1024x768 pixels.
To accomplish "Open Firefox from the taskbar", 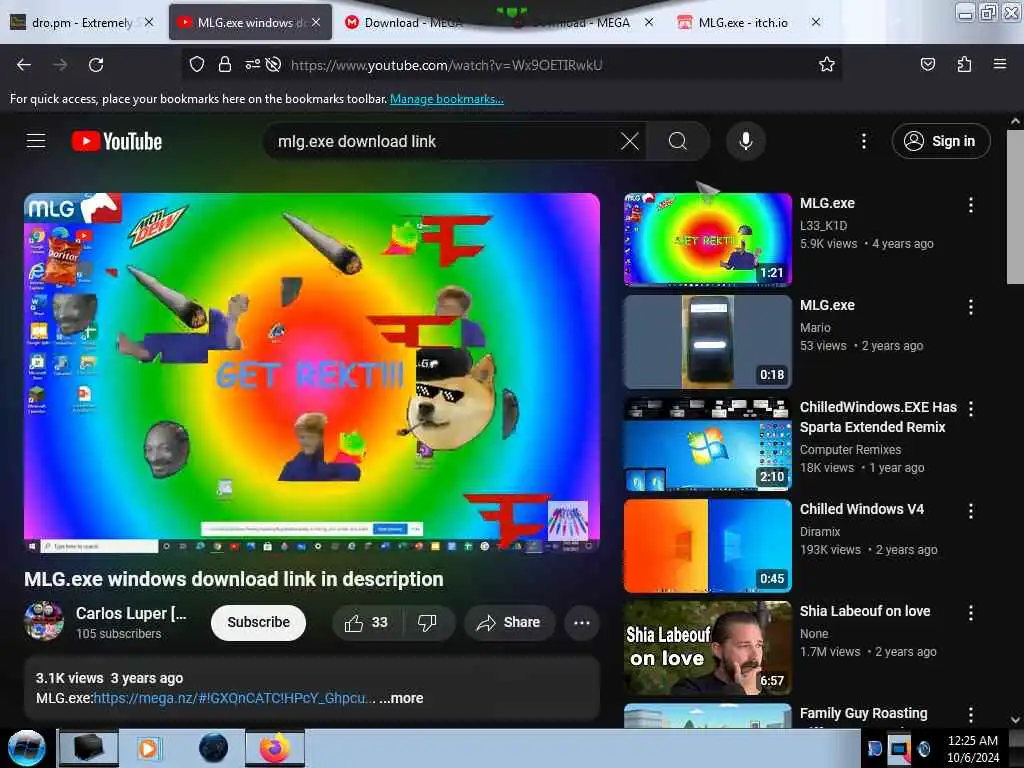I will tap(275, 748).
